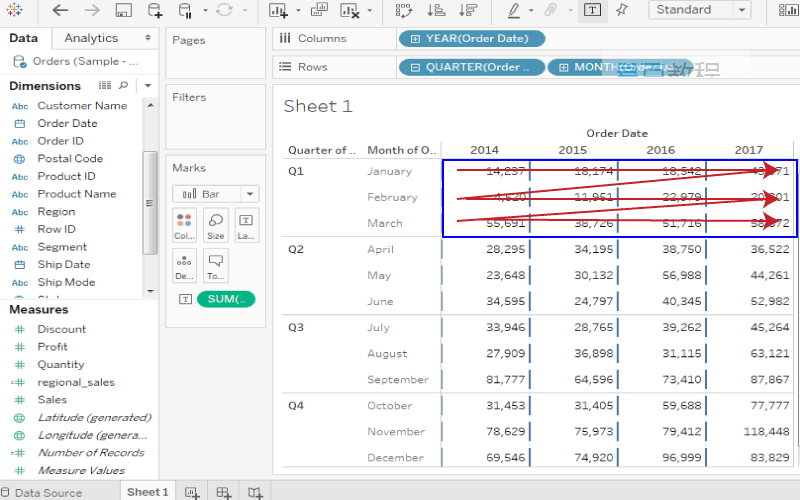Screen dimensions: 800x500
Task: Click the Dimensions list scrollbar thumb
Action: (150, 203)
